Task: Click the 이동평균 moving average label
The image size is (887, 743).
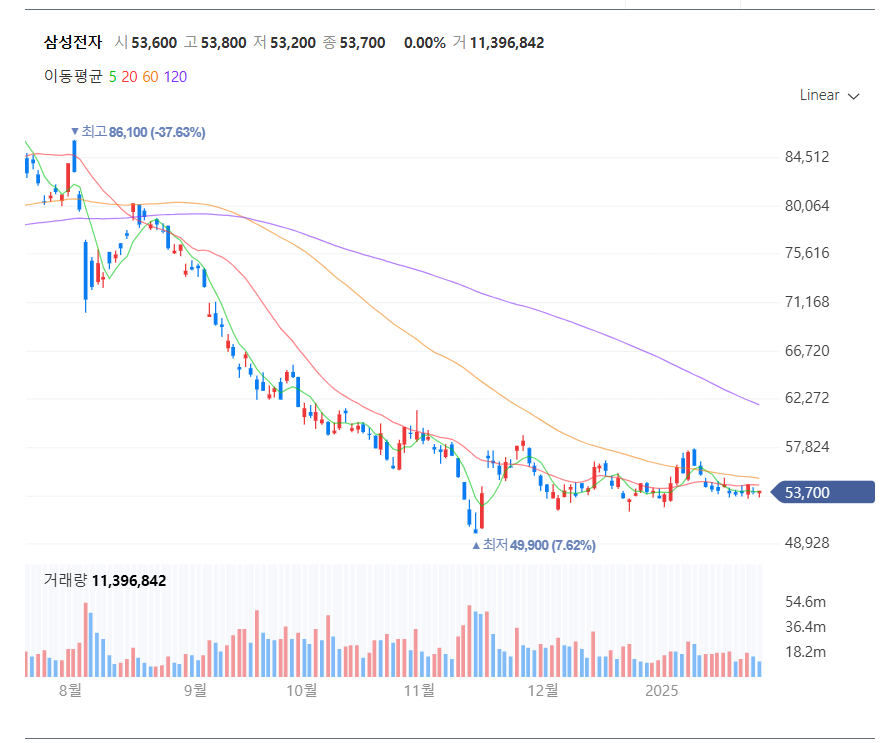Action: (x=73, y=76)
